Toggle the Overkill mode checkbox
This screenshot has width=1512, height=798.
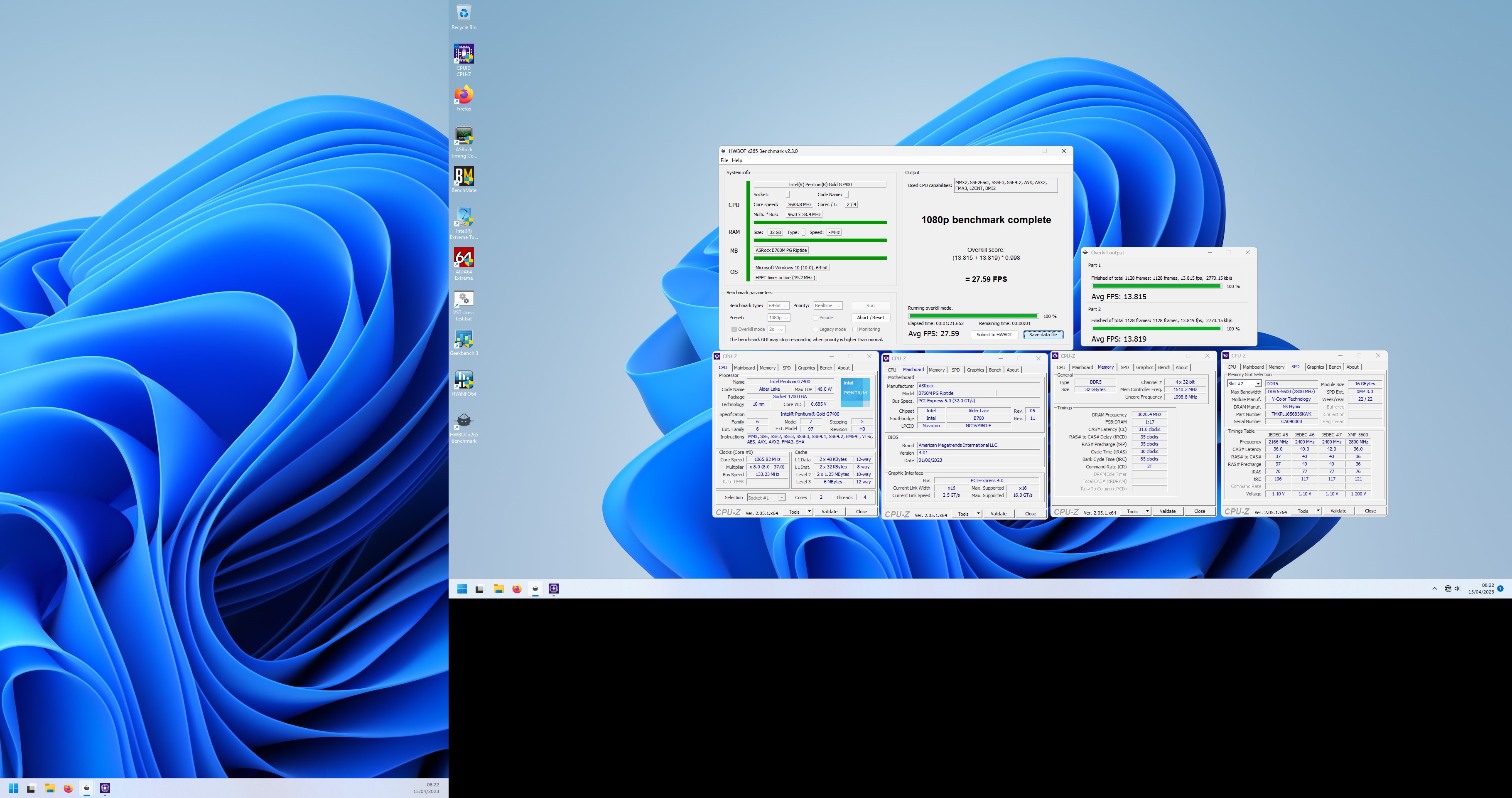(x=734, y=330)
